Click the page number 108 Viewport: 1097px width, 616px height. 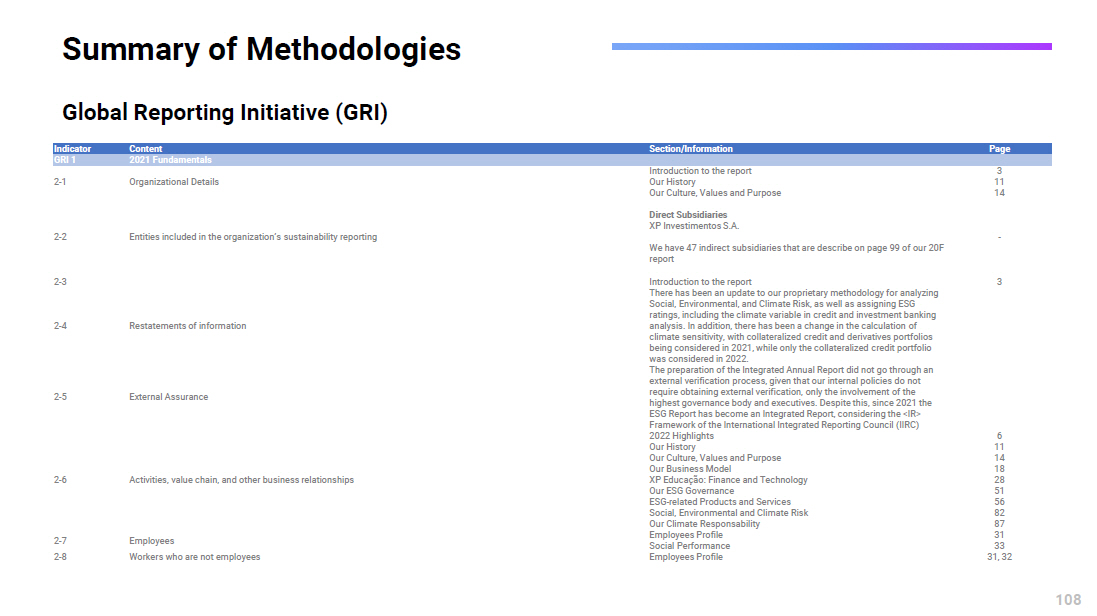[1068, 599]
